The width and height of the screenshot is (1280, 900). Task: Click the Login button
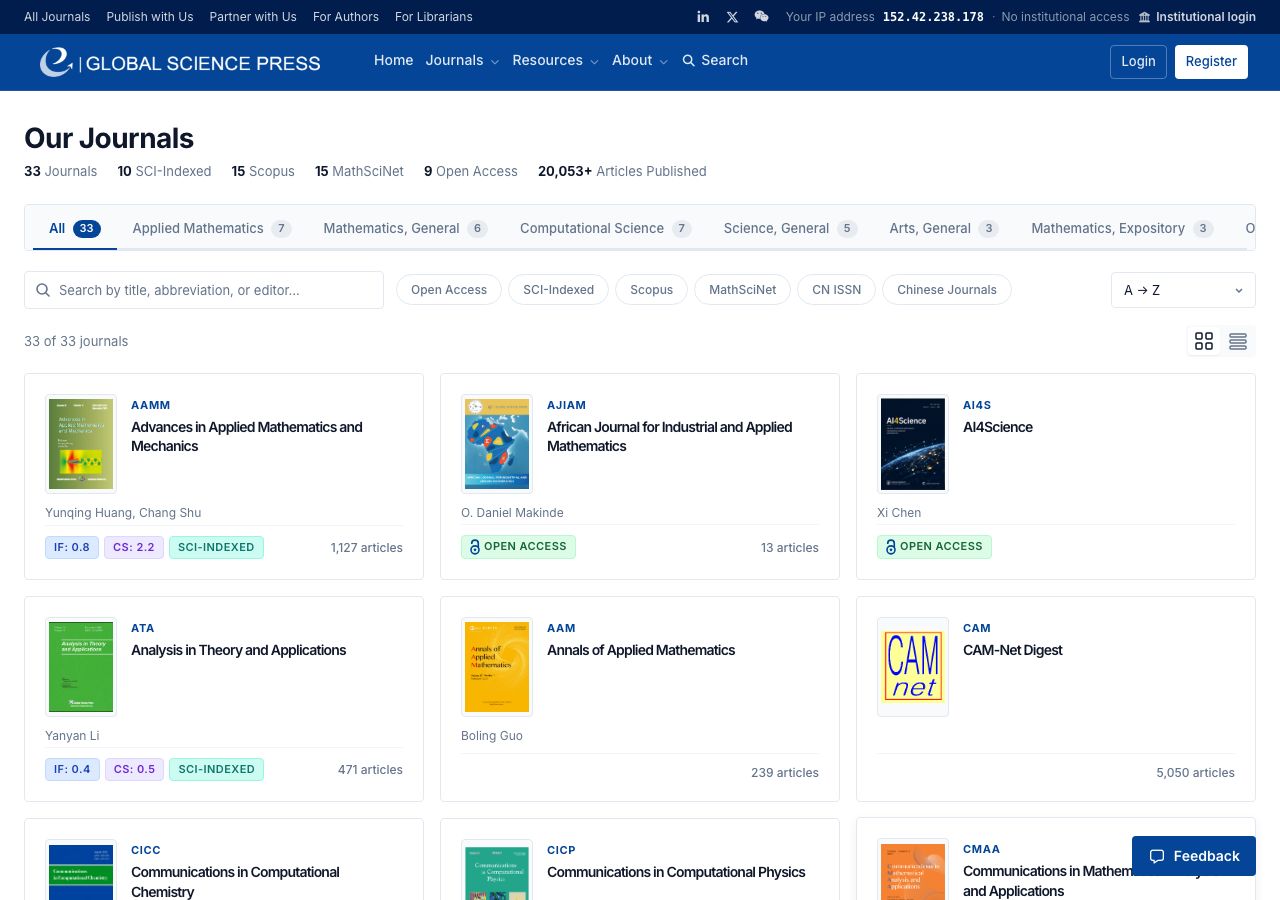tap(1138, 61)
